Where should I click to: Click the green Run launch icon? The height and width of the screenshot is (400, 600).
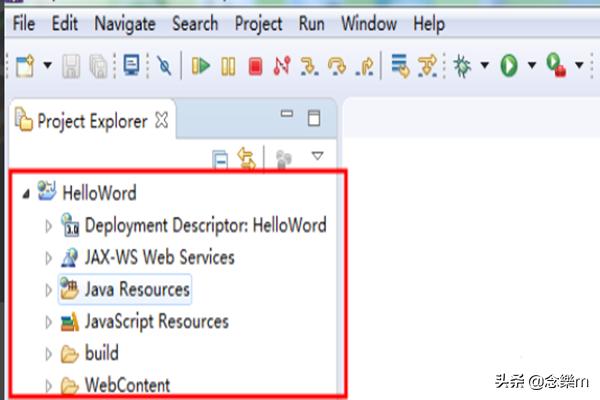(x=509, y=66)
